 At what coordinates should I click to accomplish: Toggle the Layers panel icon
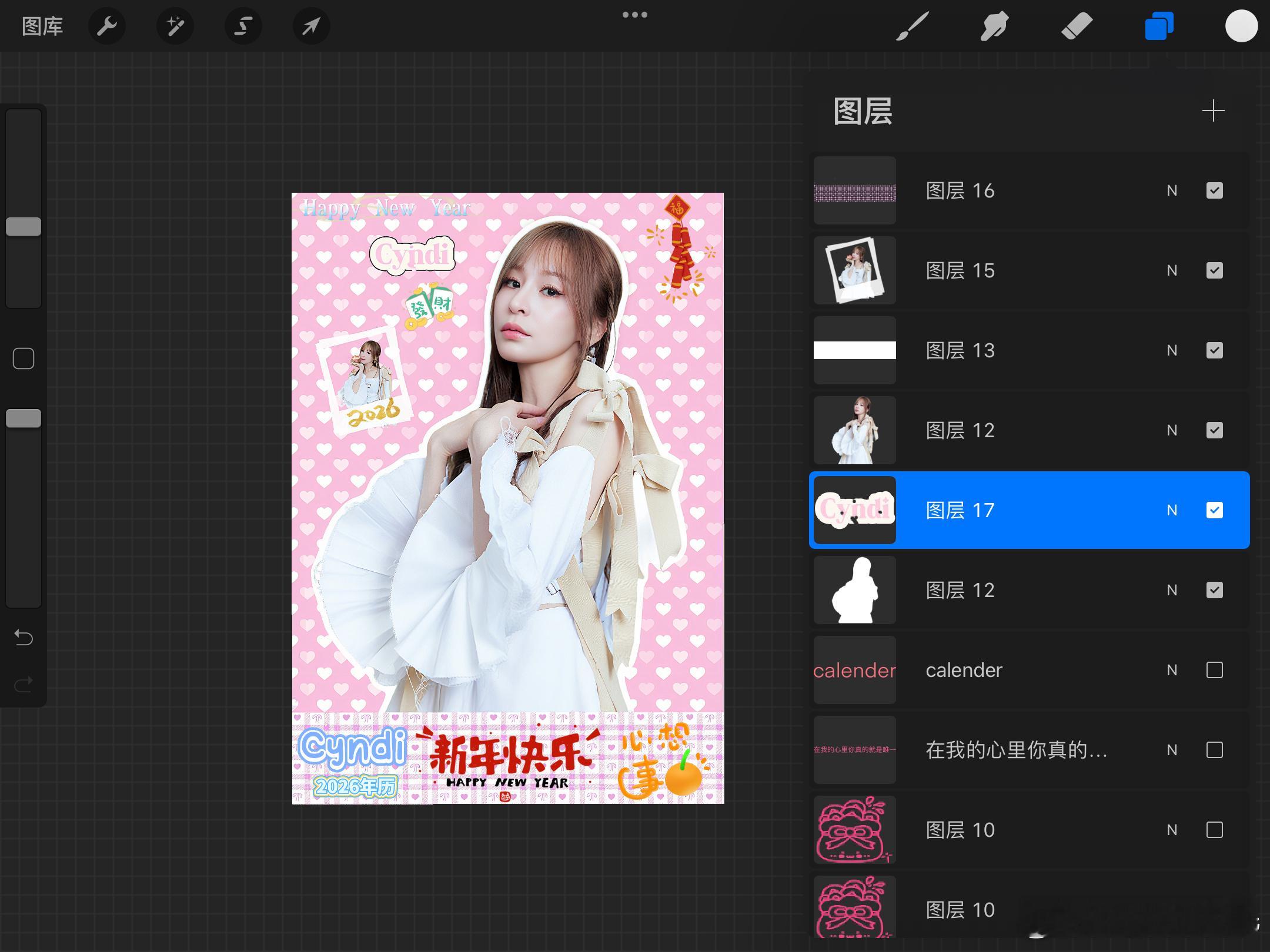[x=1159, y=26]
